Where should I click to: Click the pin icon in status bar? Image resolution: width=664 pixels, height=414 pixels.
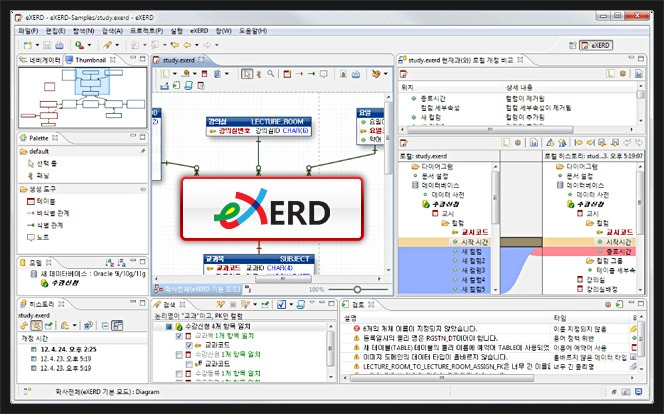(x=614, y=392)
